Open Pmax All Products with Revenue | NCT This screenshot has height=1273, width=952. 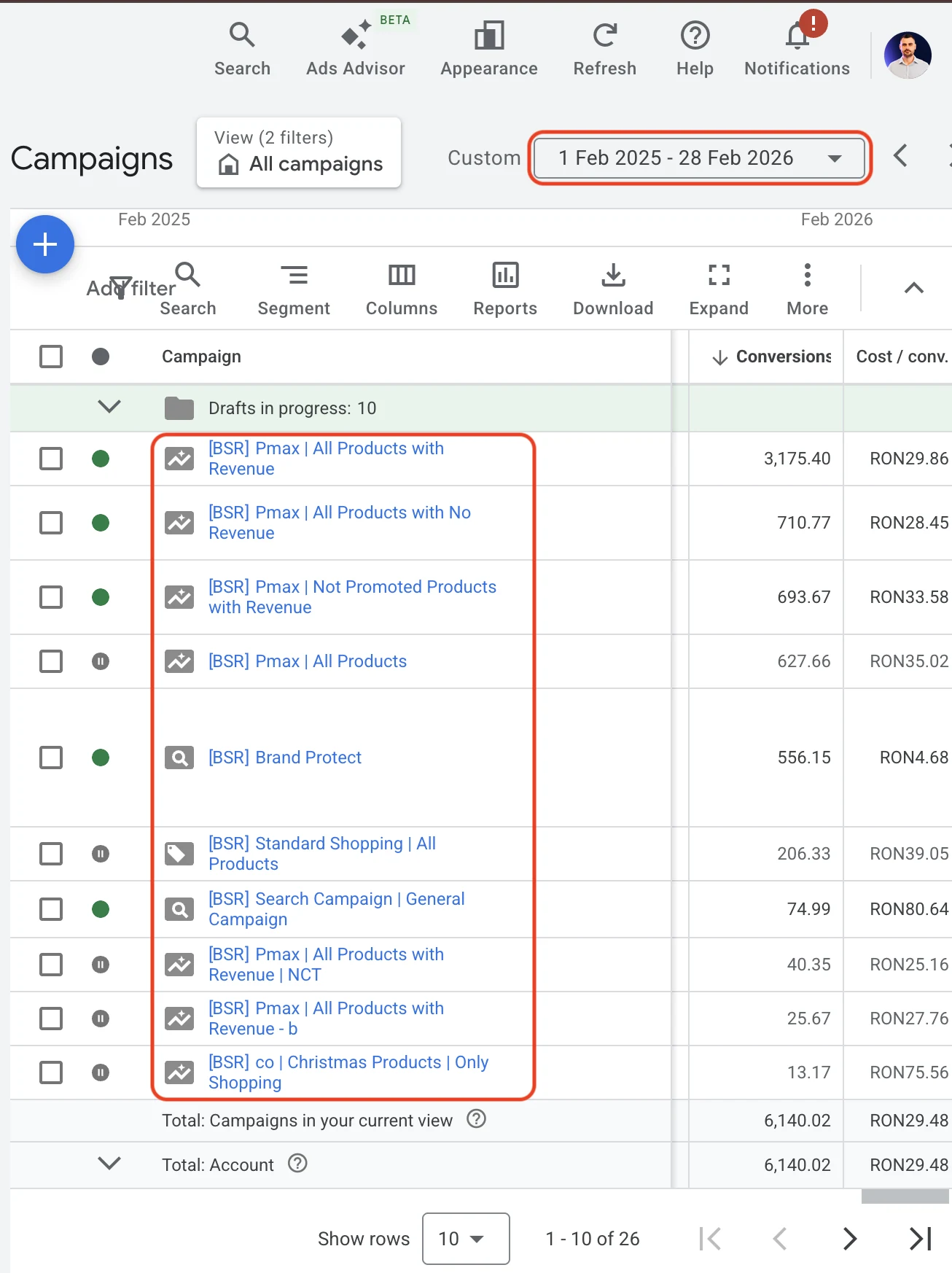[326, 965]
